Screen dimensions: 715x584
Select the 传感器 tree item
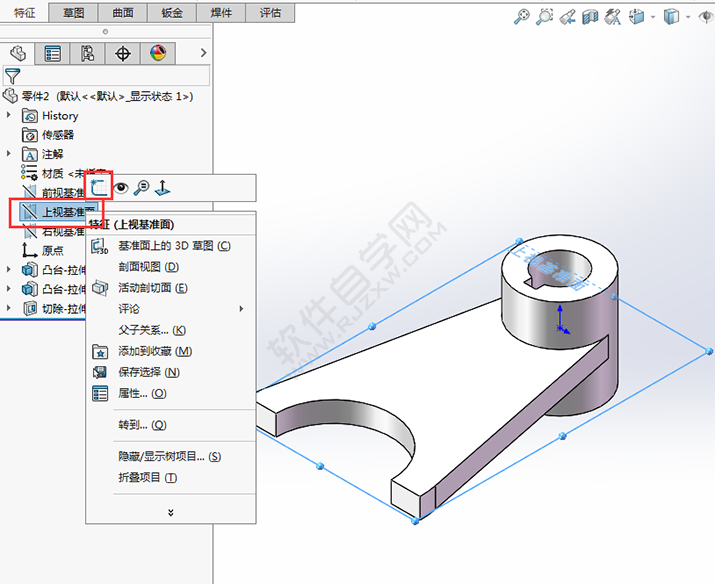tap(48, 135)
